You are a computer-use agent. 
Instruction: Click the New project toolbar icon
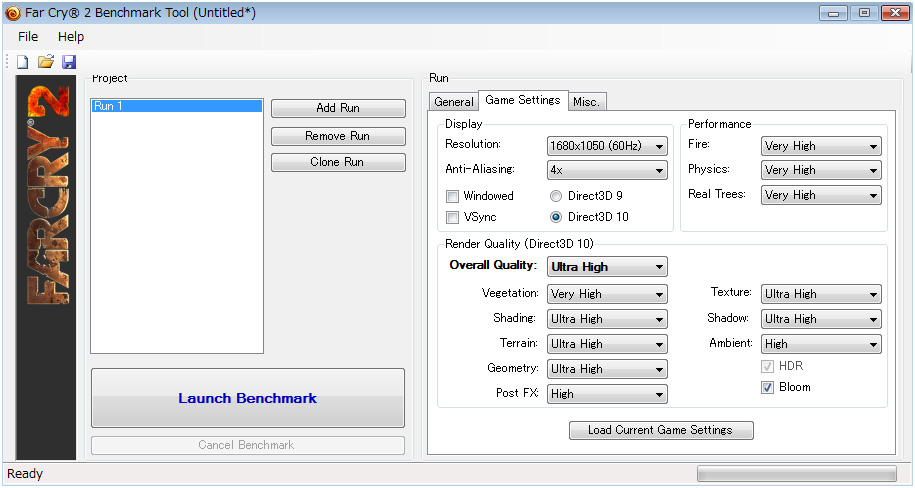22,62
